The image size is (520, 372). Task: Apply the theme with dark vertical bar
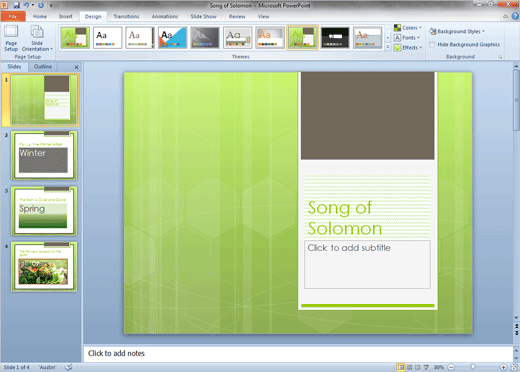tap(140, 38)
